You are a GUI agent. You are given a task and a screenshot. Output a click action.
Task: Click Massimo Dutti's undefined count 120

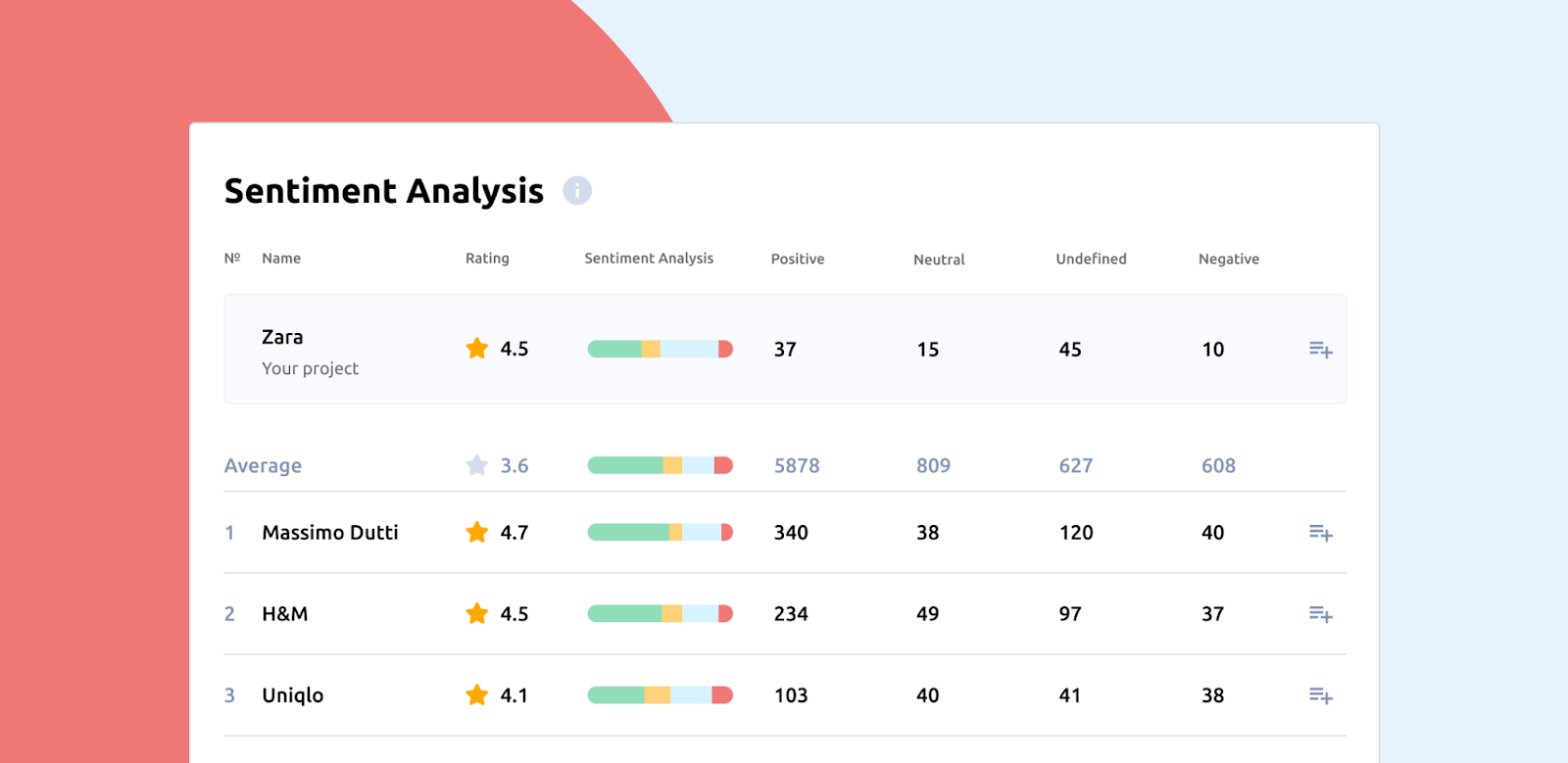1076,533
